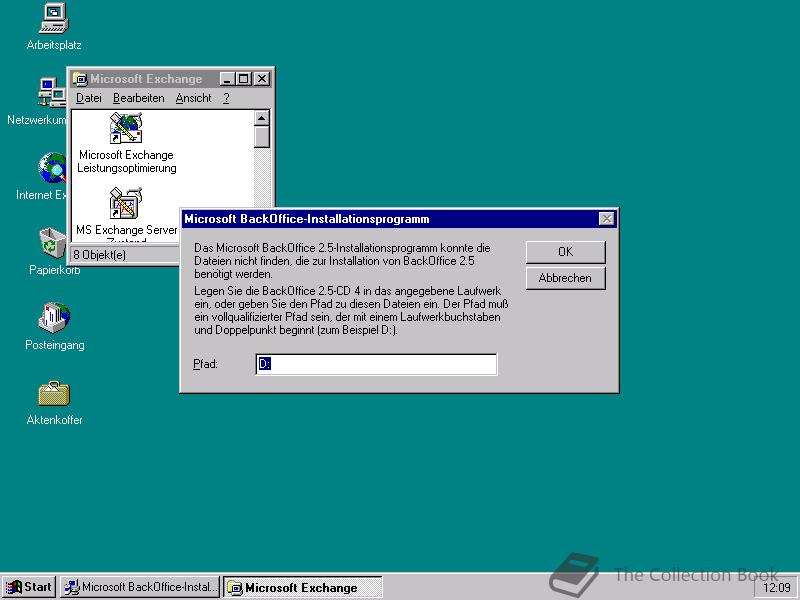
Task: Confirm the BackOffice dialog with OK
Action: coord(565,252)
